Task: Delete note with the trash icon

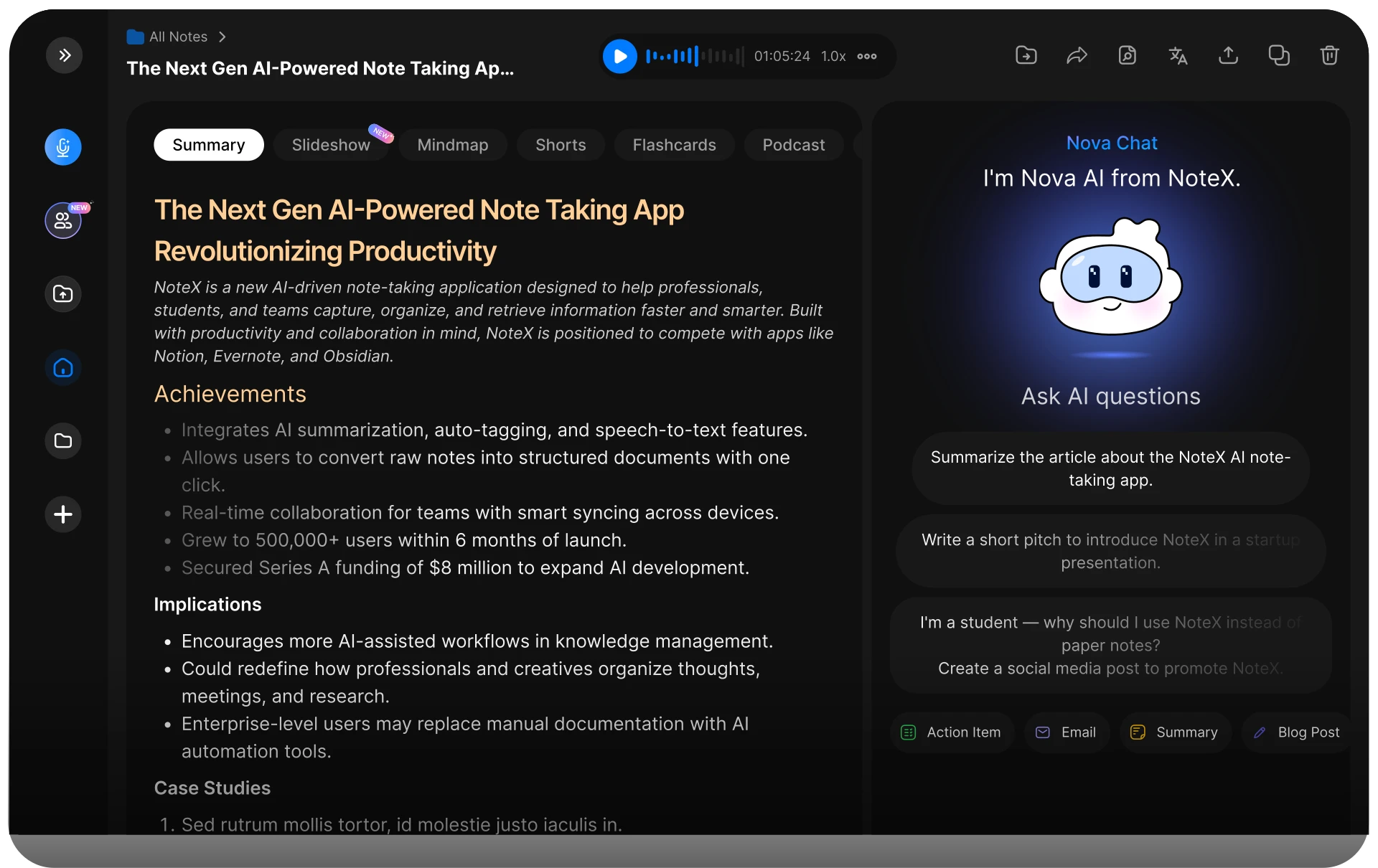Action: (x=1329, y=55)
